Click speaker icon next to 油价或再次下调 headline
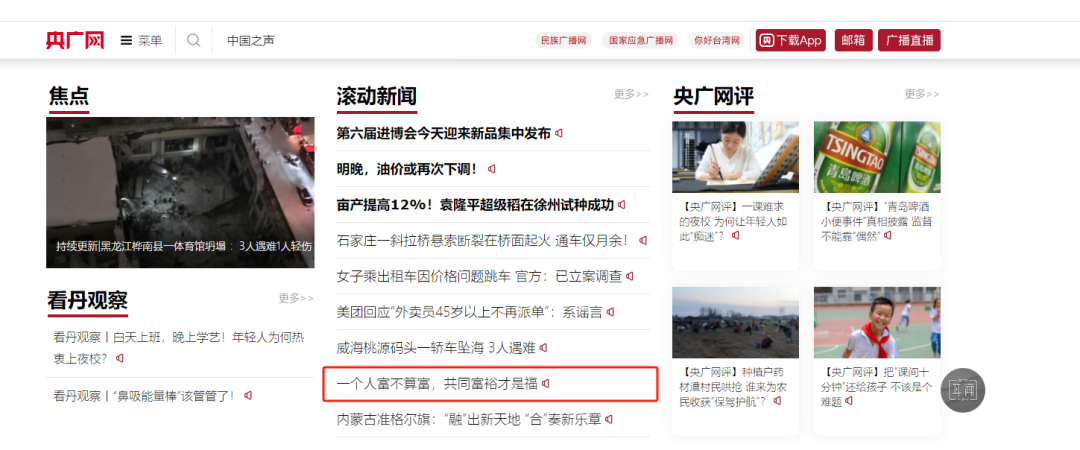The image size is (1080, 450). tap(492, 169)
